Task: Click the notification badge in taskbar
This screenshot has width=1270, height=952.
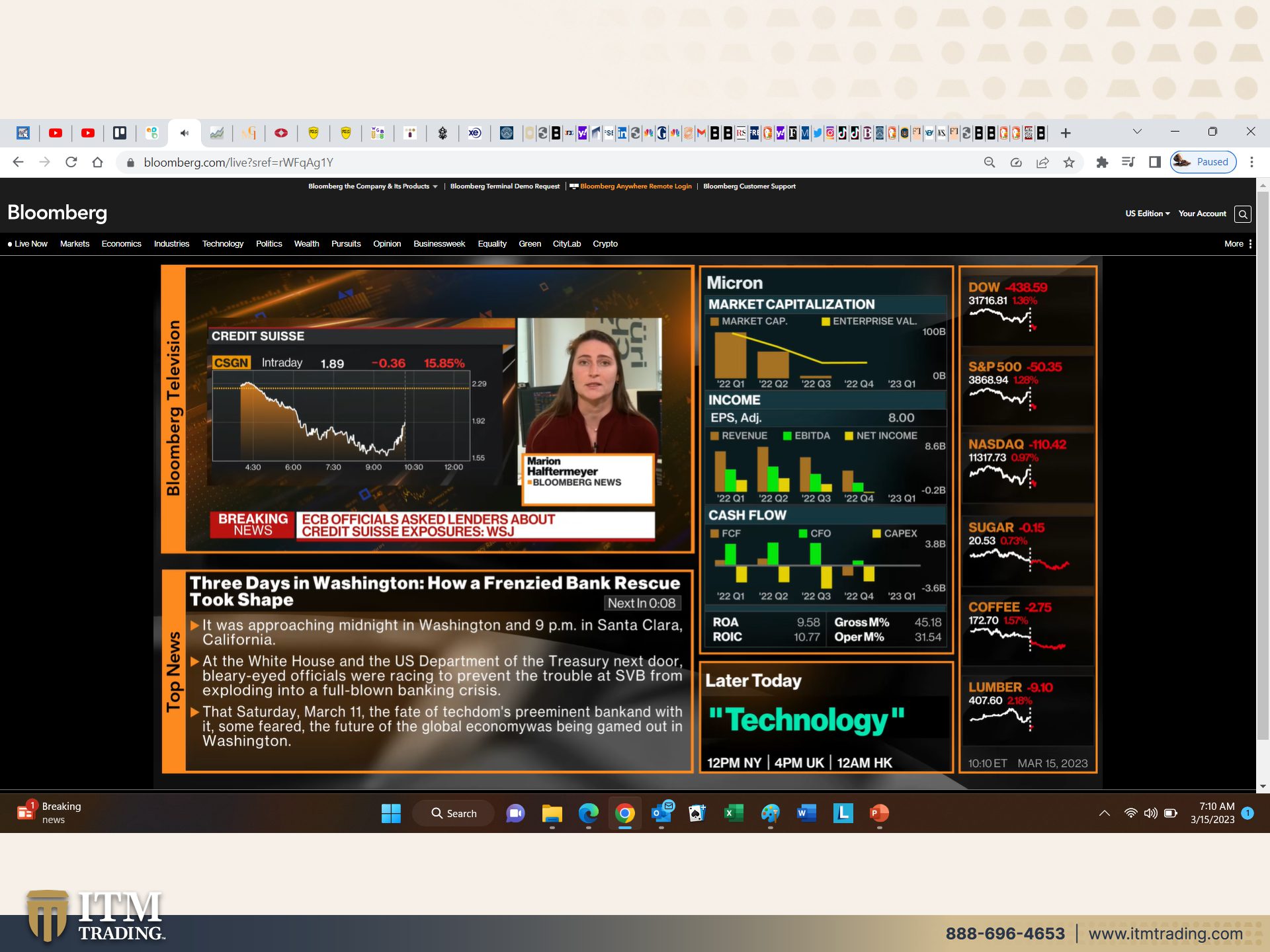Action: click(x=1248, y=813)
